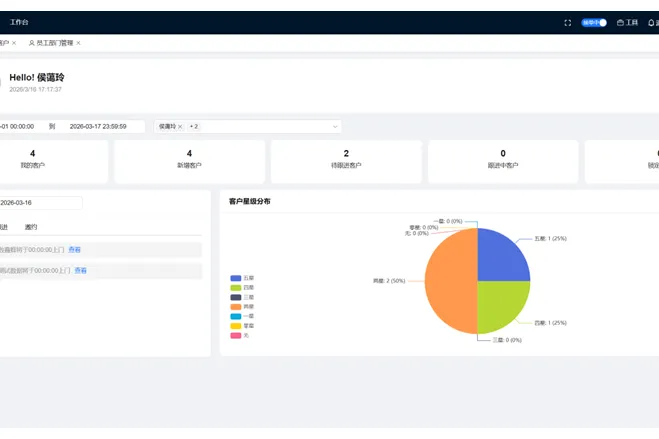
Task: Click the '四星: 1 (25%)' chart label
Action: point(550,323)
